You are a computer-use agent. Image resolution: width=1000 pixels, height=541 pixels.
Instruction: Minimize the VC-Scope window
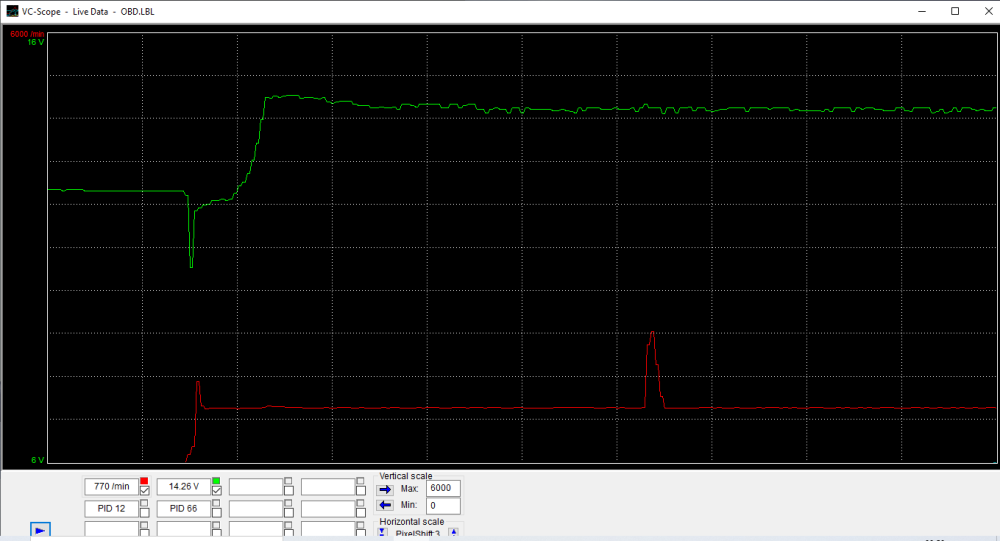point(922,11)
